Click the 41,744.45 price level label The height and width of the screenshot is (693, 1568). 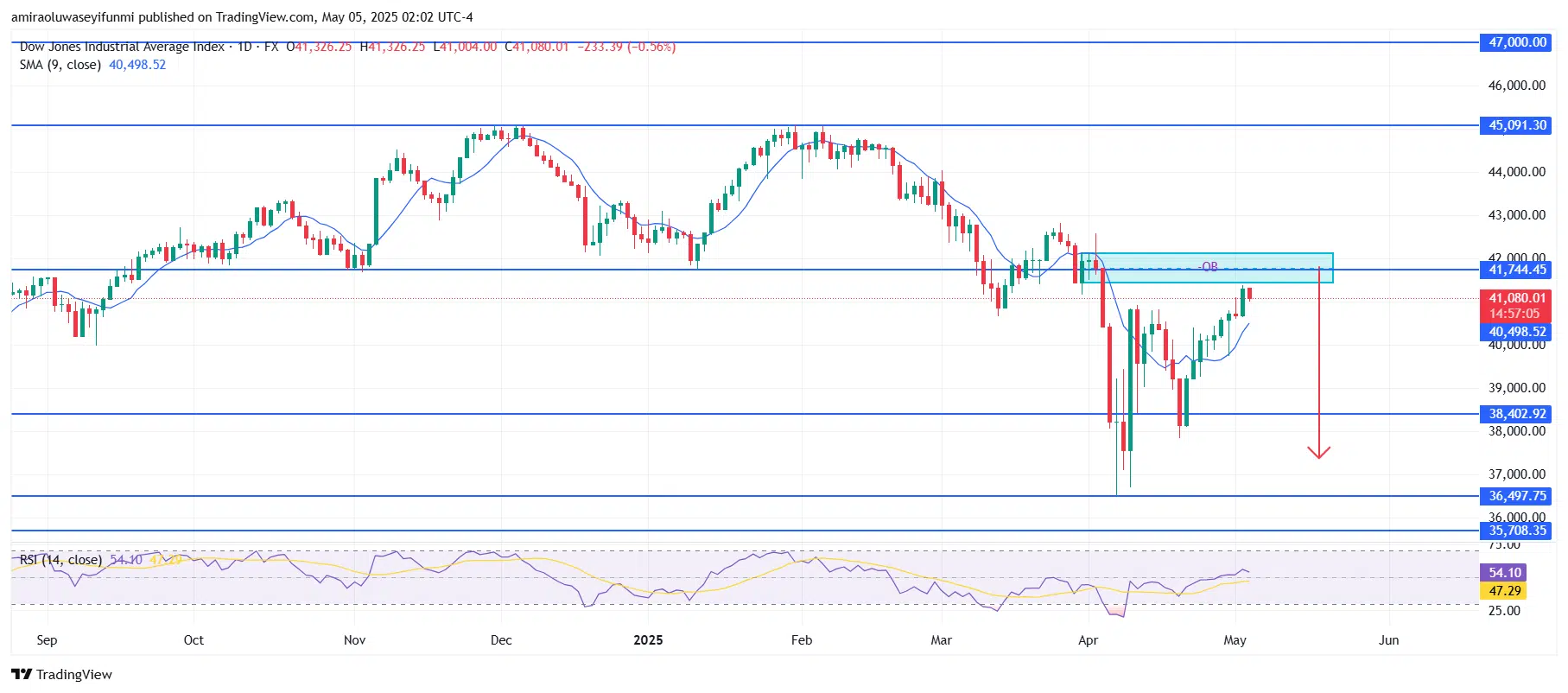[1516, 270]
